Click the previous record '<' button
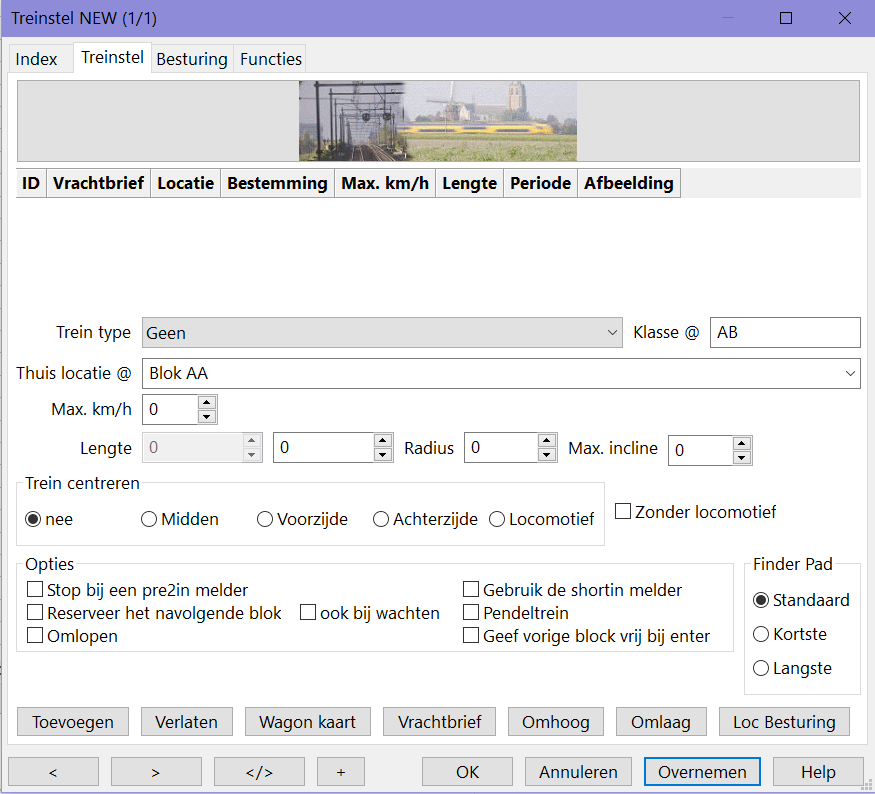875x794 pixels. [x=53, y=771]
